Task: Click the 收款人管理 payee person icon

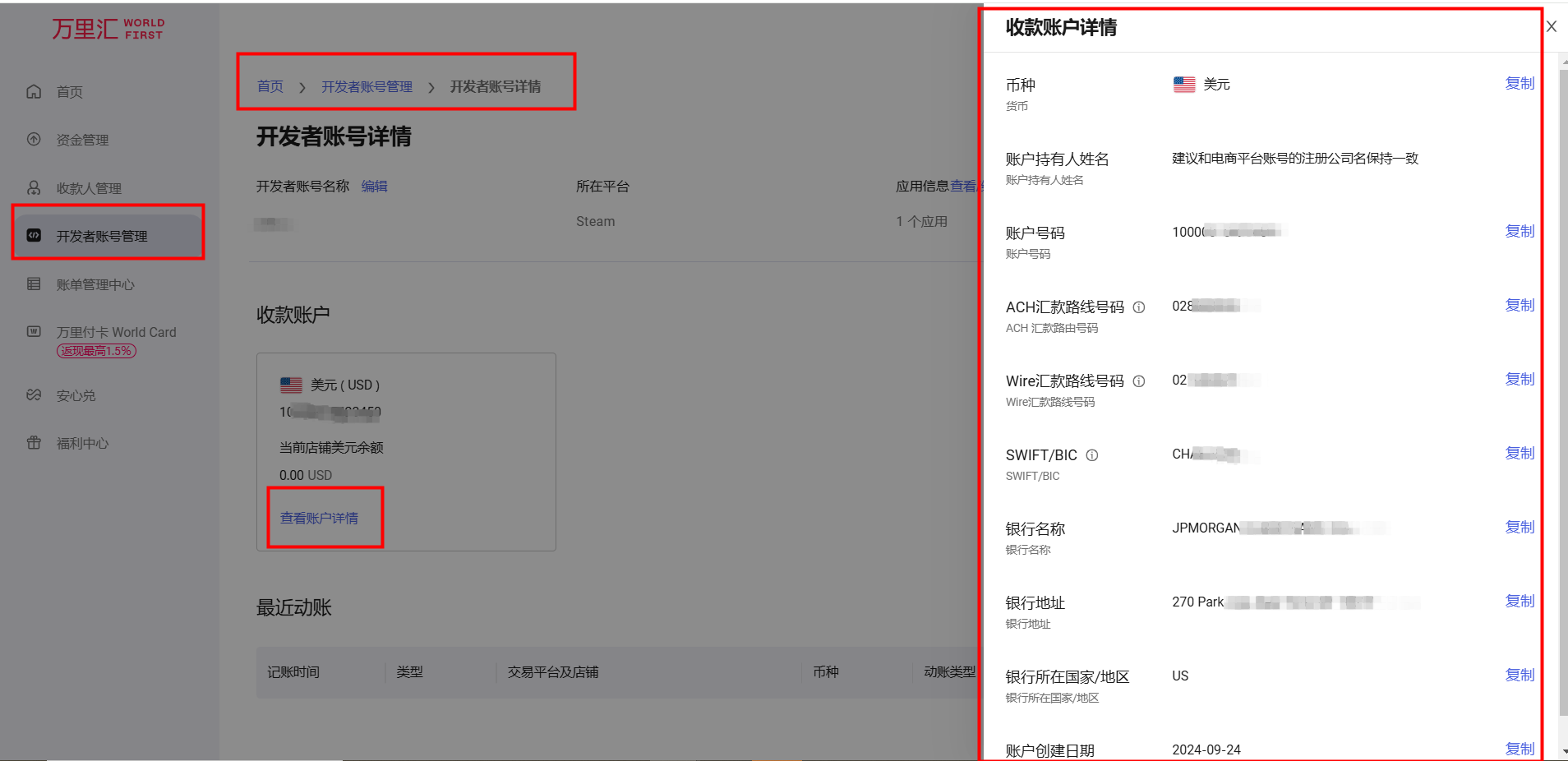Action: tap(34, 187)
